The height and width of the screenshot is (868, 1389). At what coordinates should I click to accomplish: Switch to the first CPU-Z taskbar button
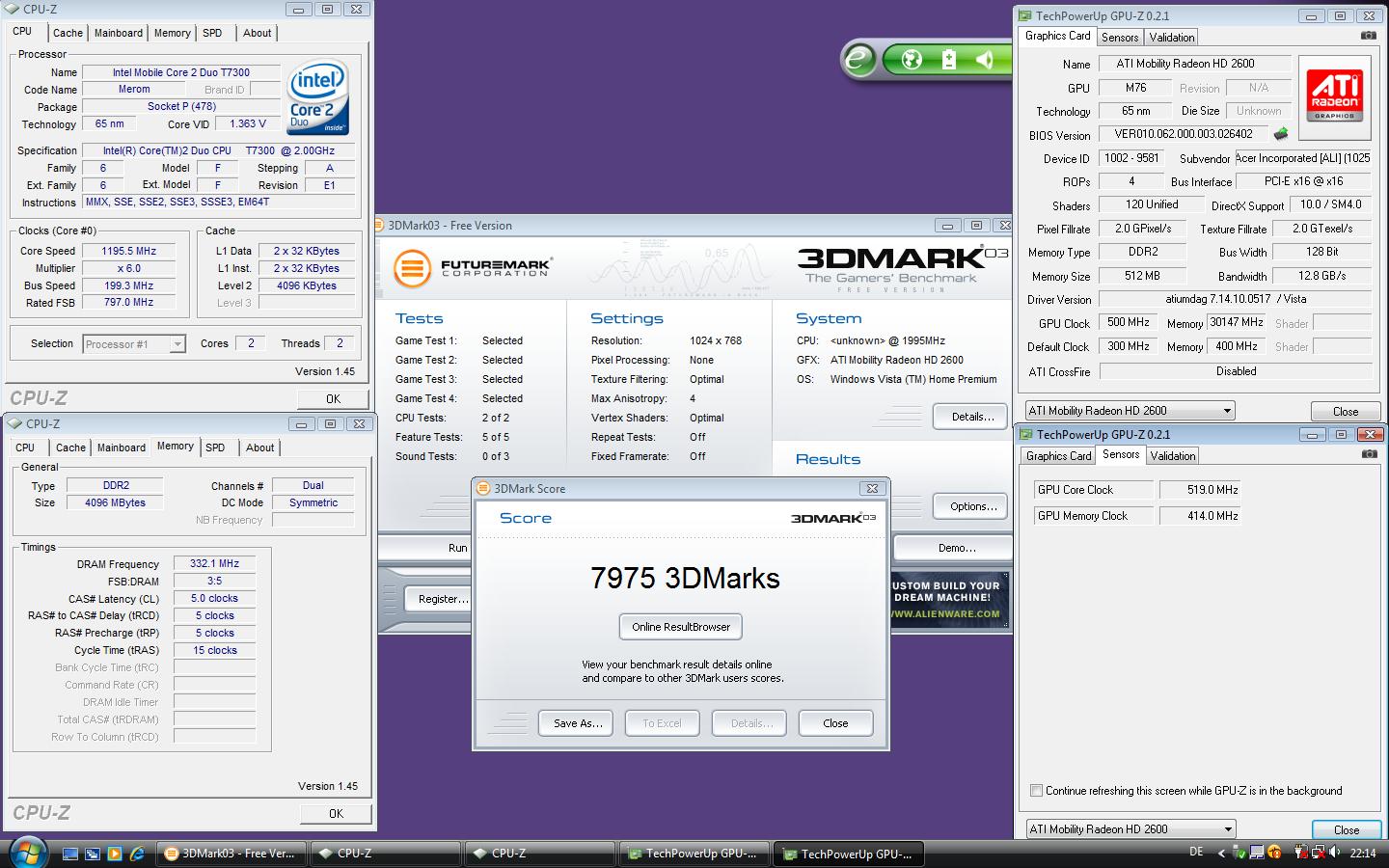[x=386, y=854]
